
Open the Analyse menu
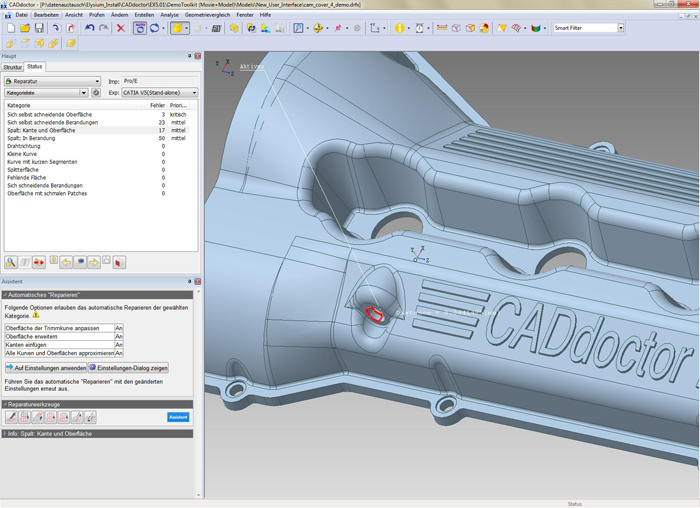coord(170,15)
